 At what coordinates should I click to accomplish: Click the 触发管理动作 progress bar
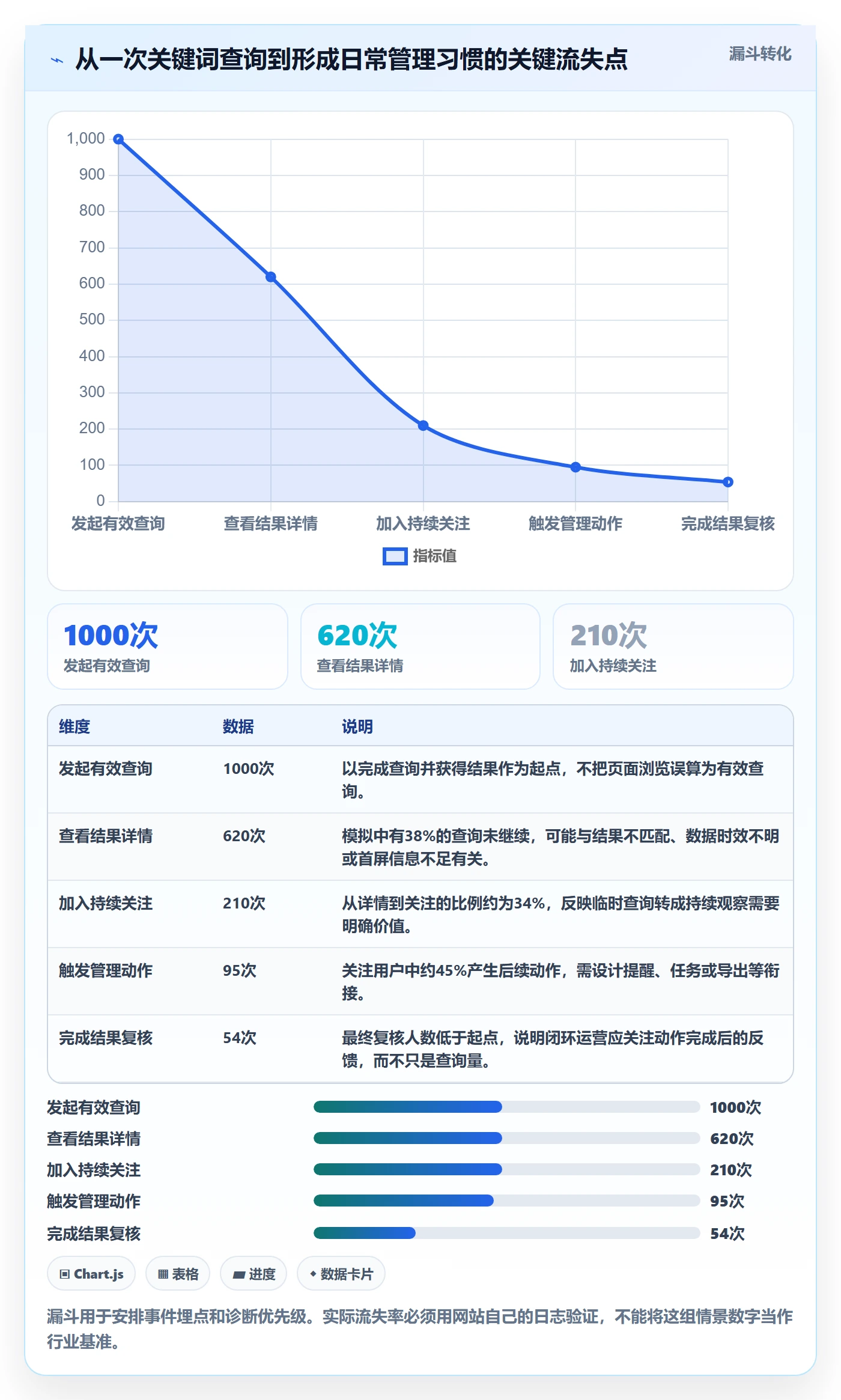(507, 1201)
